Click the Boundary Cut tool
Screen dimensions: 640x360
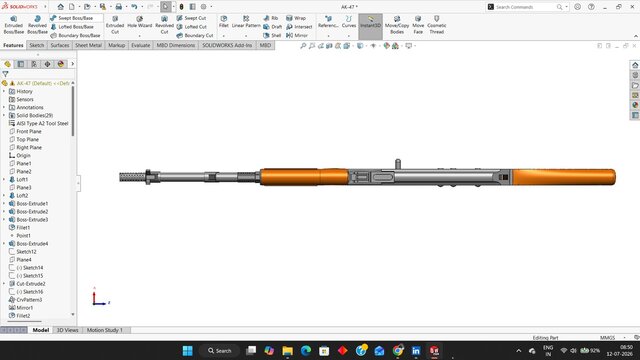point(195,36)
